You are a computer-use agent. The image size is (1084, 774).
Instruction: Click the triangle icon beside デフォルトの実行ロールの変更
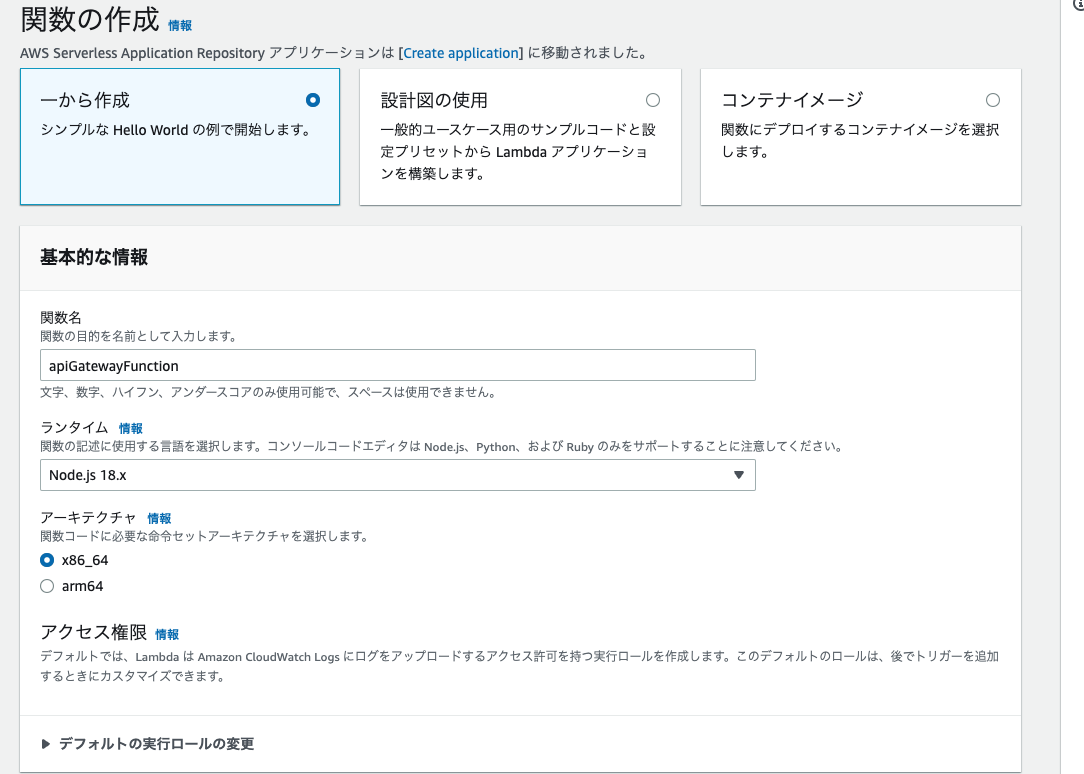pyautogui.click(x=46, y=744)
